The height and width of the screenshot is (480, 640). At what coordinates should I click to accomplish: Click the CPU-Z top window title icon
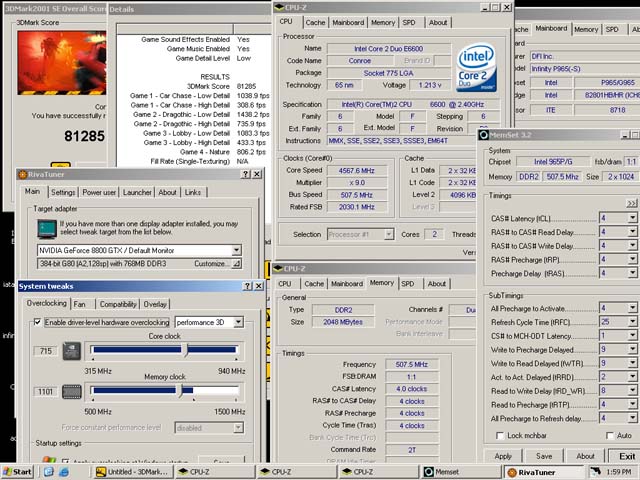point(279,7)
